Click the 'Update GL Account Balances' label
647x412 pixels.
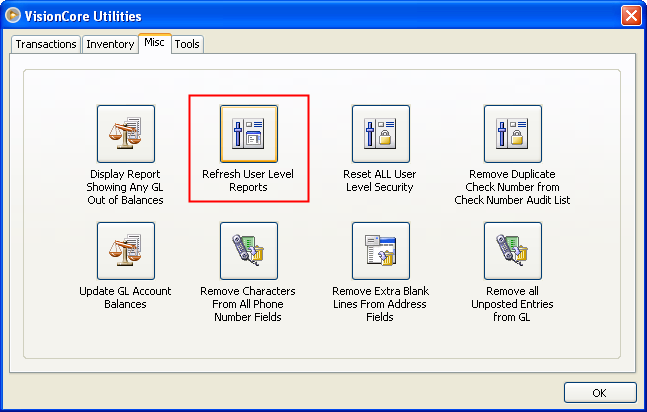(125, 298)
